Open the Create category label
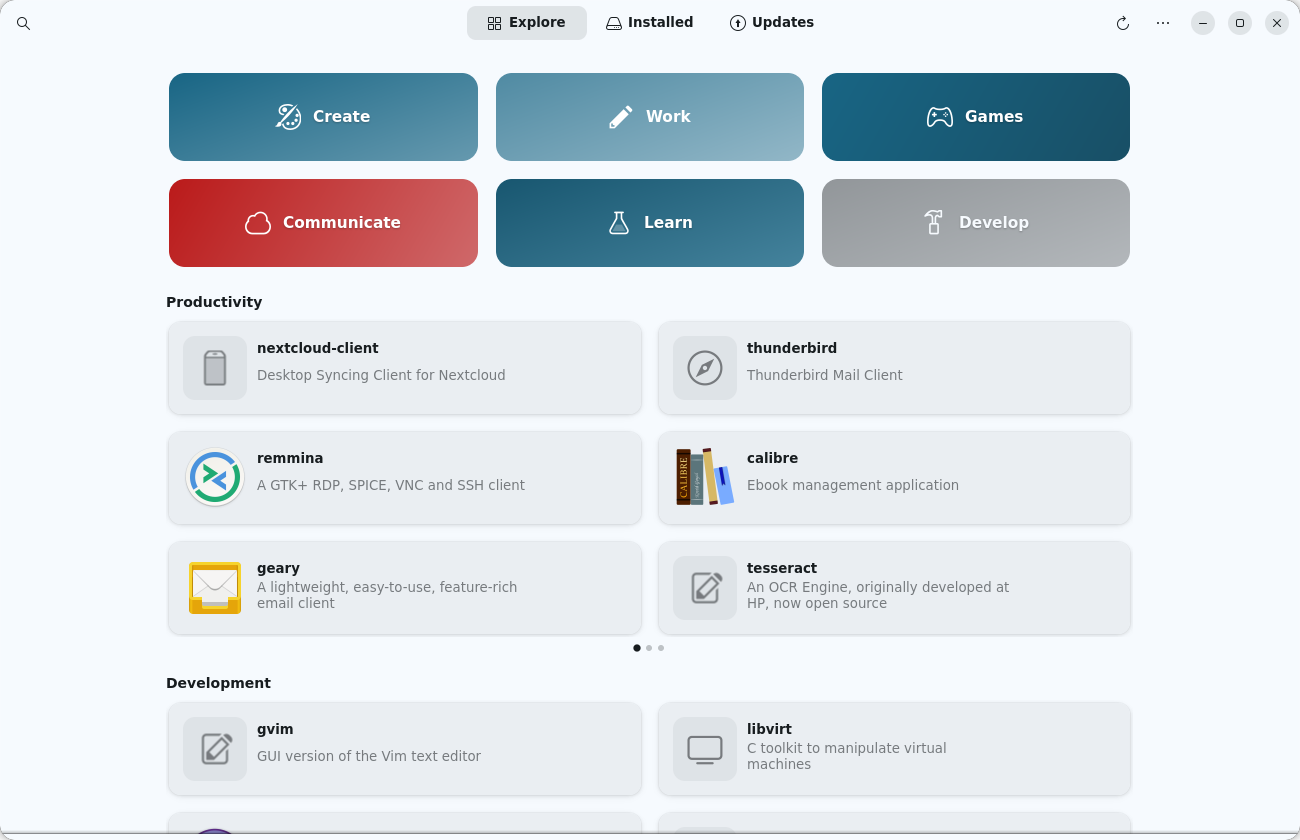Screen dimensions: 1300x840 point(341,117)
